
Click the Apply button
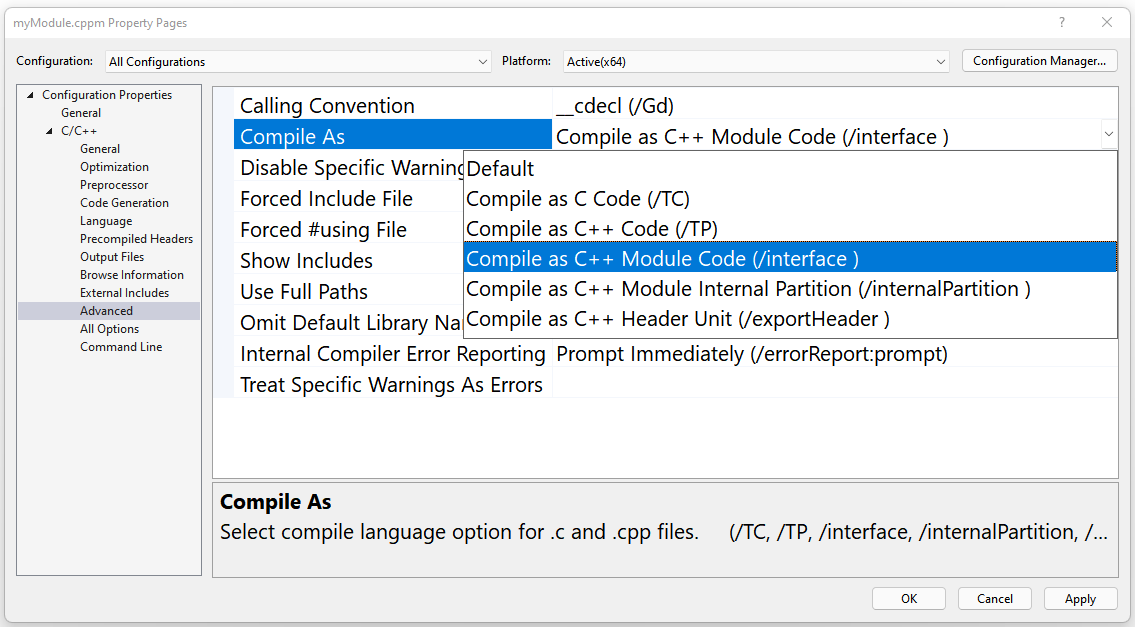[1080, 598]
